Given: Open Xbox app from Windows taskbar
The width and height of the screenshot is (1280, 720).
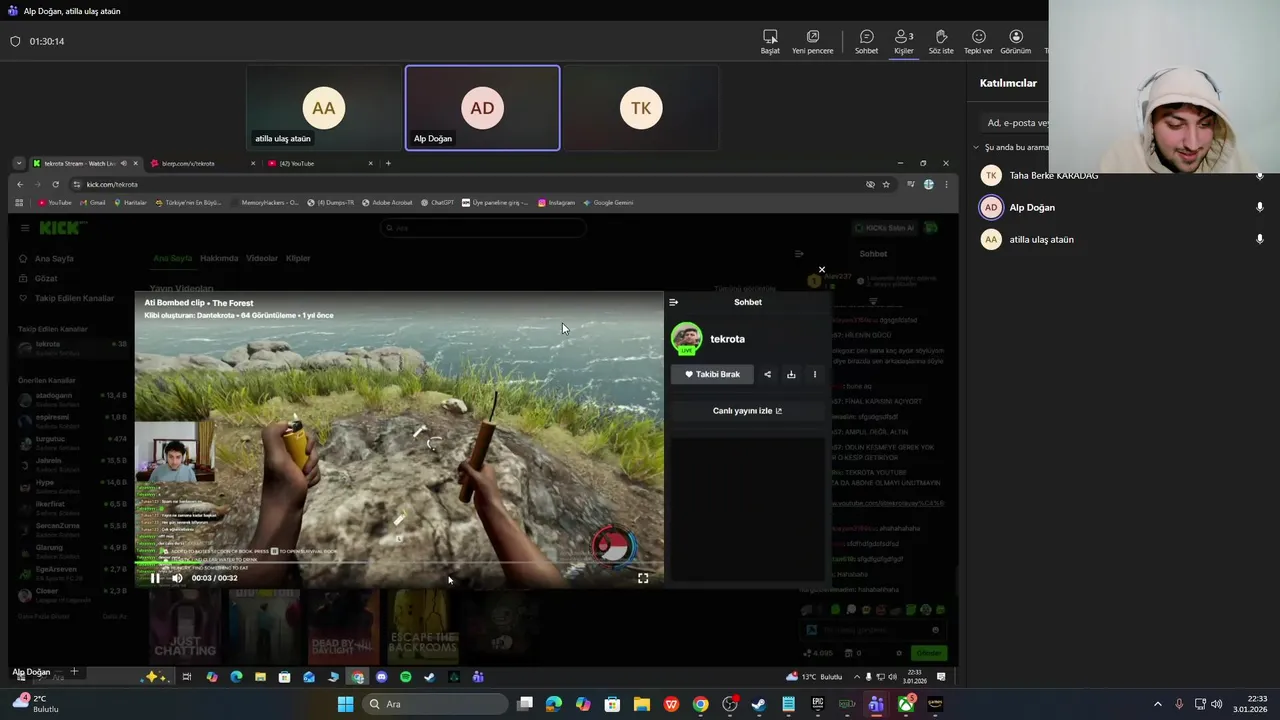Looking at the screenshot, I should pyautogui.click(x=905, y=704).
